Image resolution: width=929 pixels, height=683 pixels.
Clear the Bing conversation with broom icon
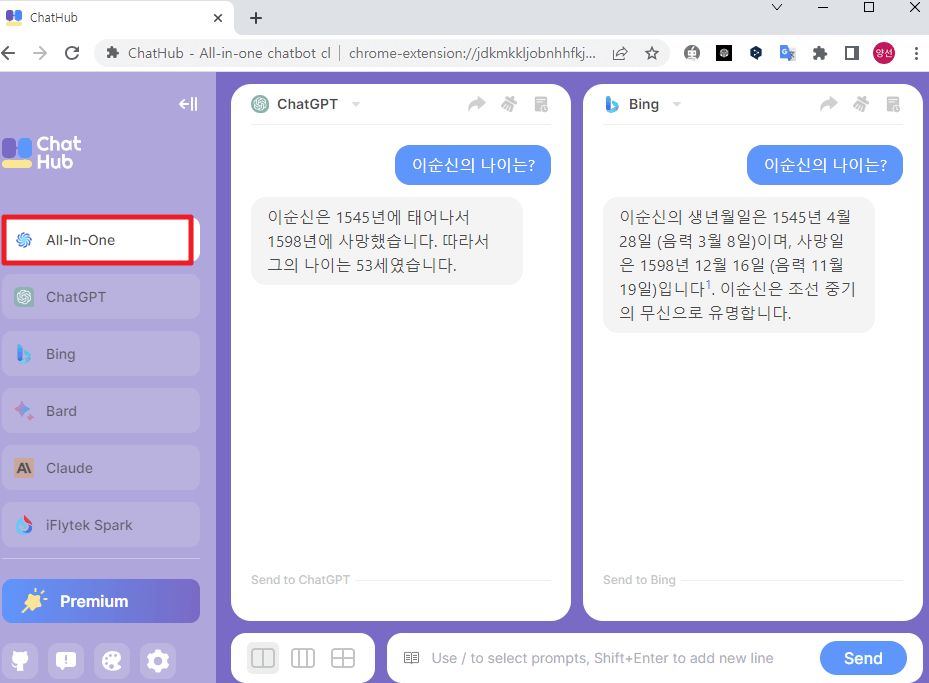click(x=861, y=104)
